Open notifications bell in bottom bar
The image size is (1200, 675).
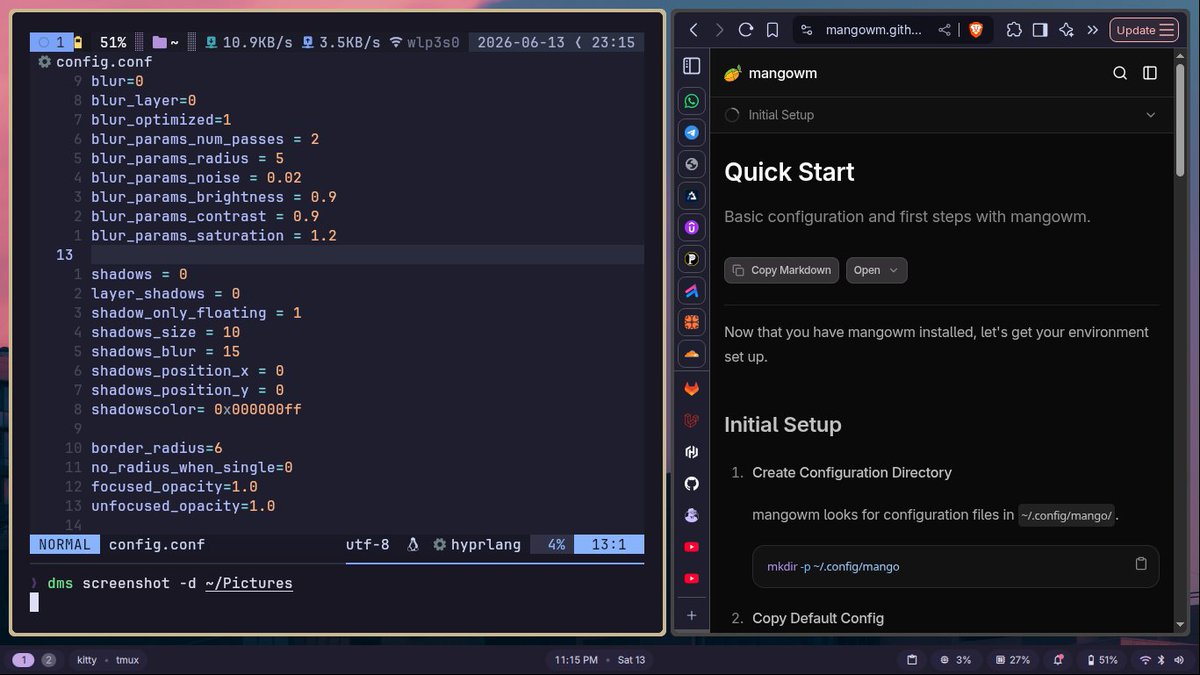pyautogui.click(x=1058, y=660)
